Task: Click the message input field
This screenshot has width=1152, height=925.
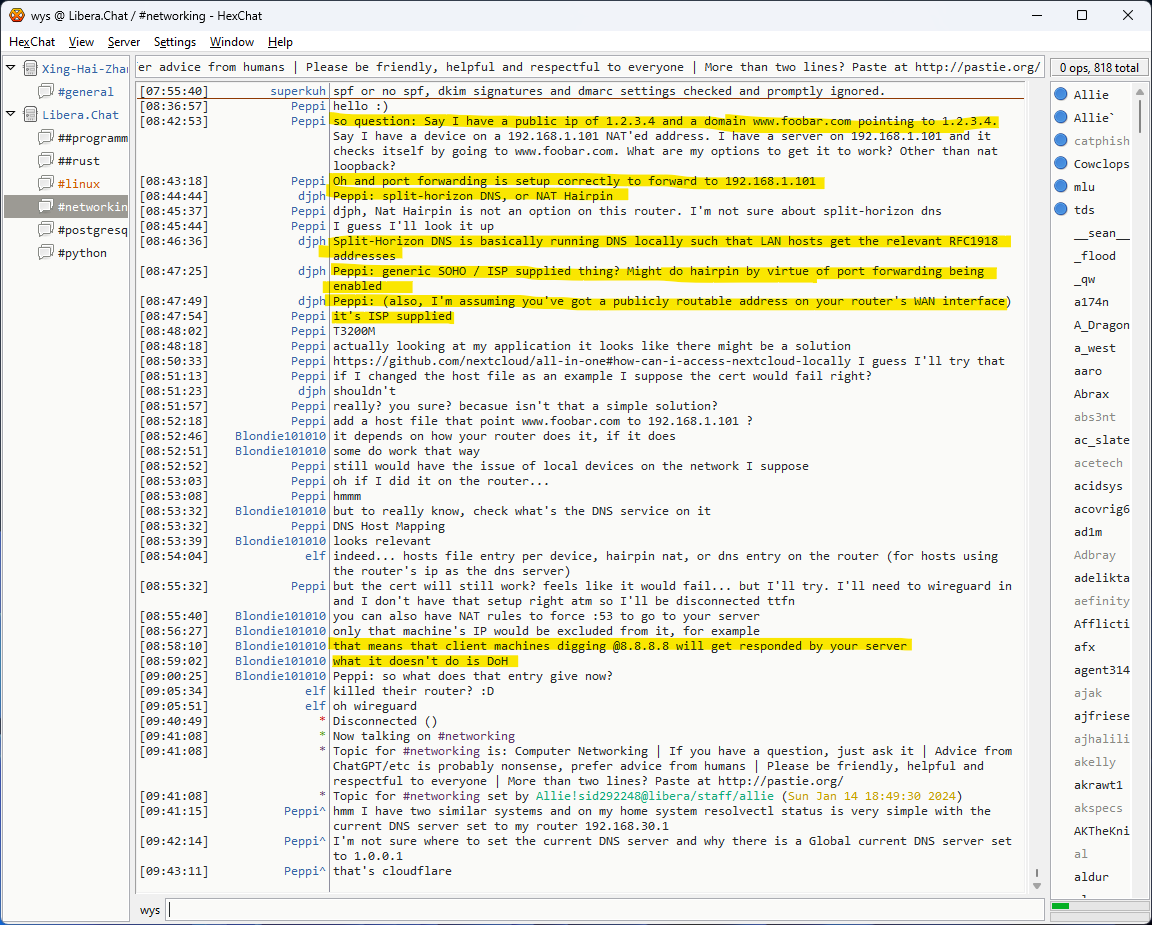Action: (x=600, y=910)
